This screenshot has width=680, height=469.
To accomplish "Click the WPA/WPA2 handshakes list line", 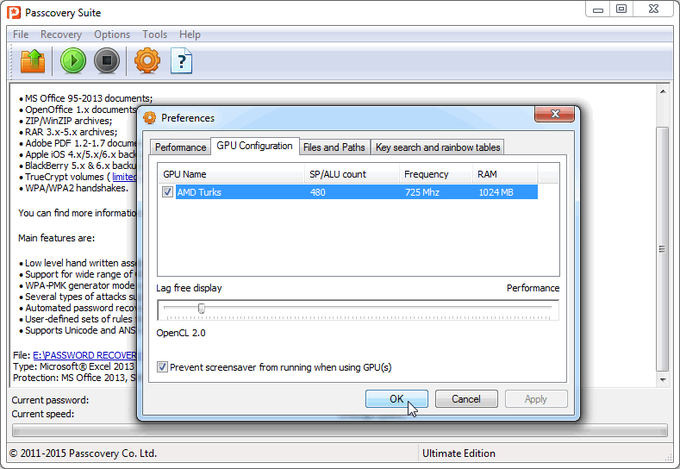I will click(76, 188).
